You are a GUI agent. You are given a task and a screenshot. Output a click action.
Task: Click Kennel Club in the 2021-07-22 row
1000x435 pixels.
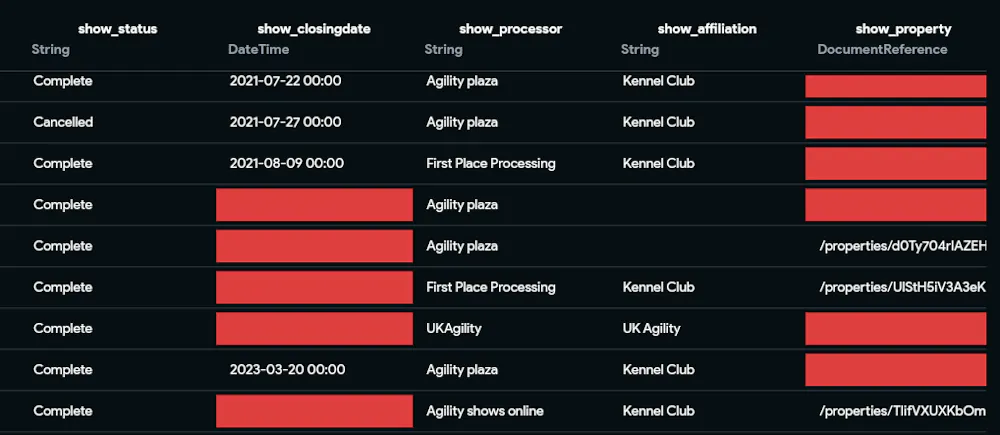click(x=658, y=81)
